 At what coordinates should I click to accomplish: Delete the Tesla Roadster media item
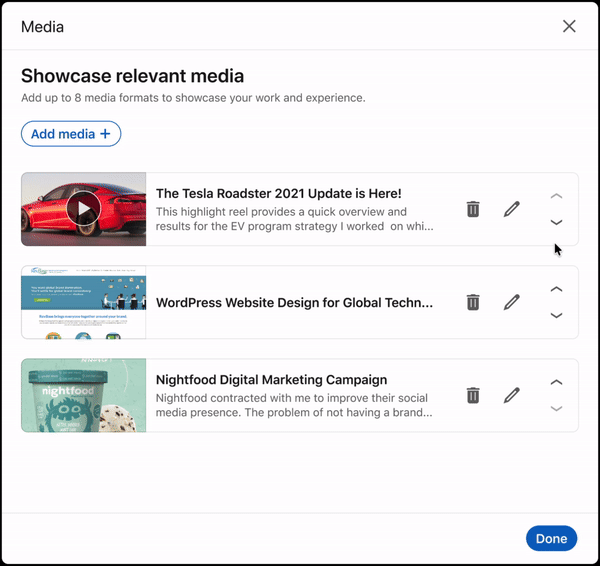click(473, 209)
